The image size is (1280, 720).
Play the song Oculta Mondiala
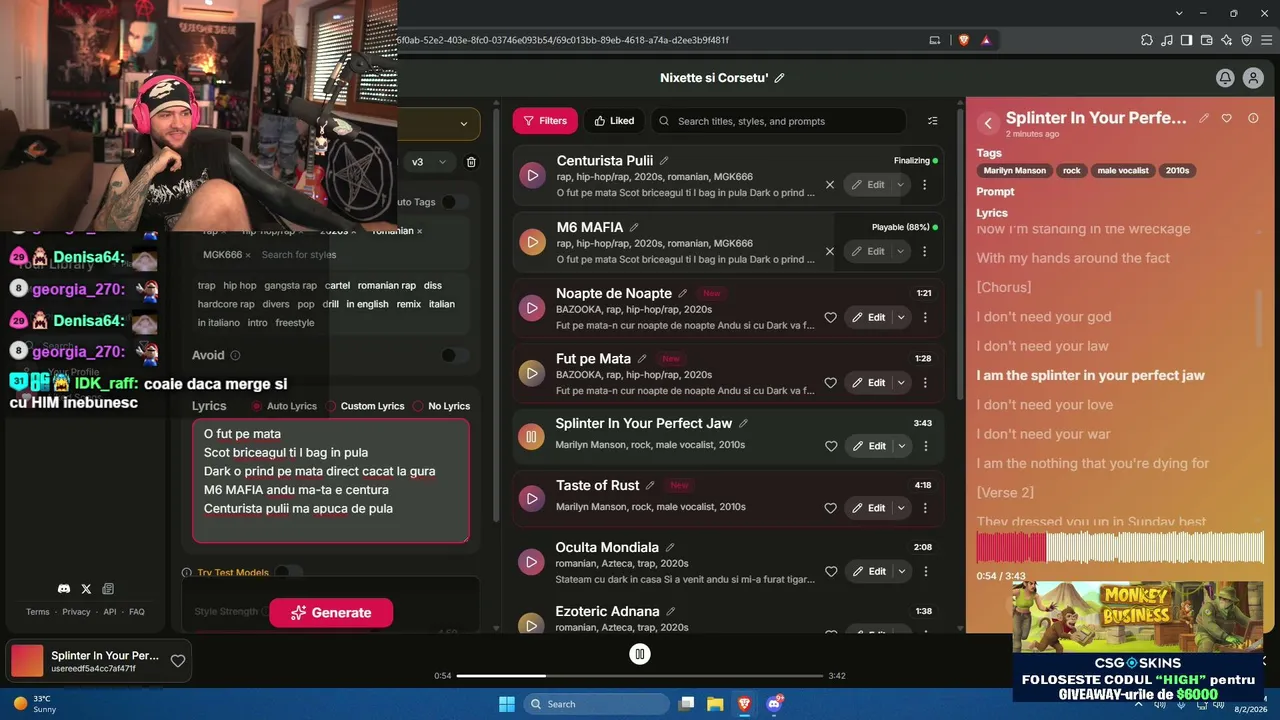(531, 562)
